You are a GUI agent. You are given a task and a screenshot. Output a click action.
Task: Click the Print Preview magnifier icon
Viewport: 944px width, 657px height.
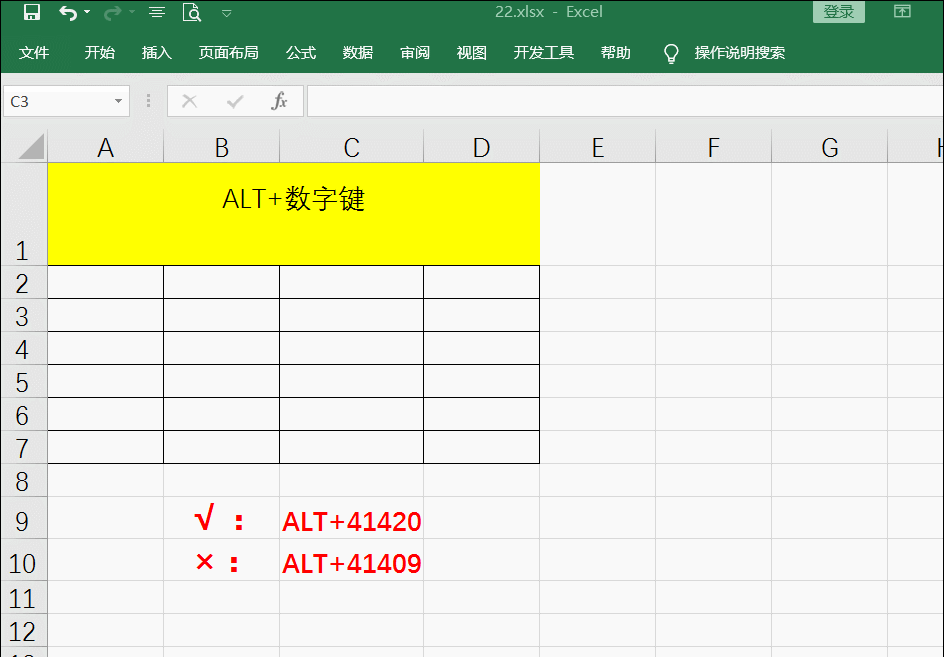(x=191, y=12)
